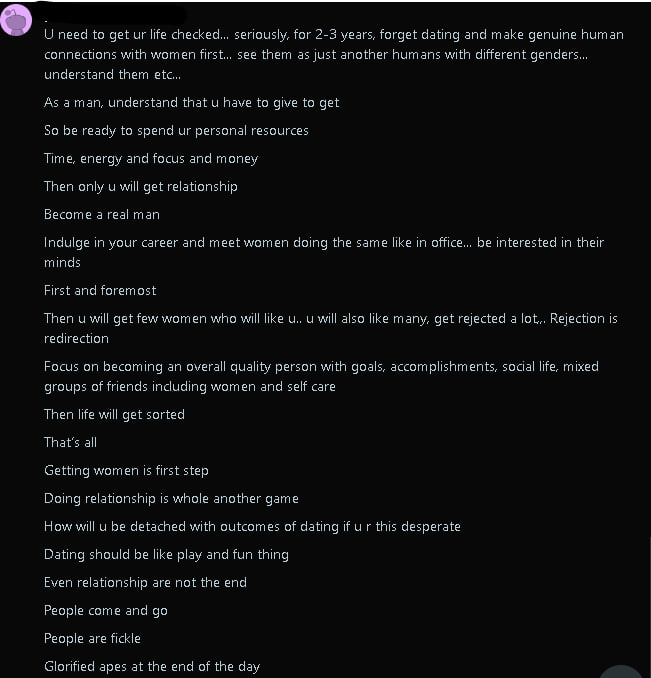Tap the gray floating circle button at bottom right
The image size is (651, 678).
click(x=622, y=672)
